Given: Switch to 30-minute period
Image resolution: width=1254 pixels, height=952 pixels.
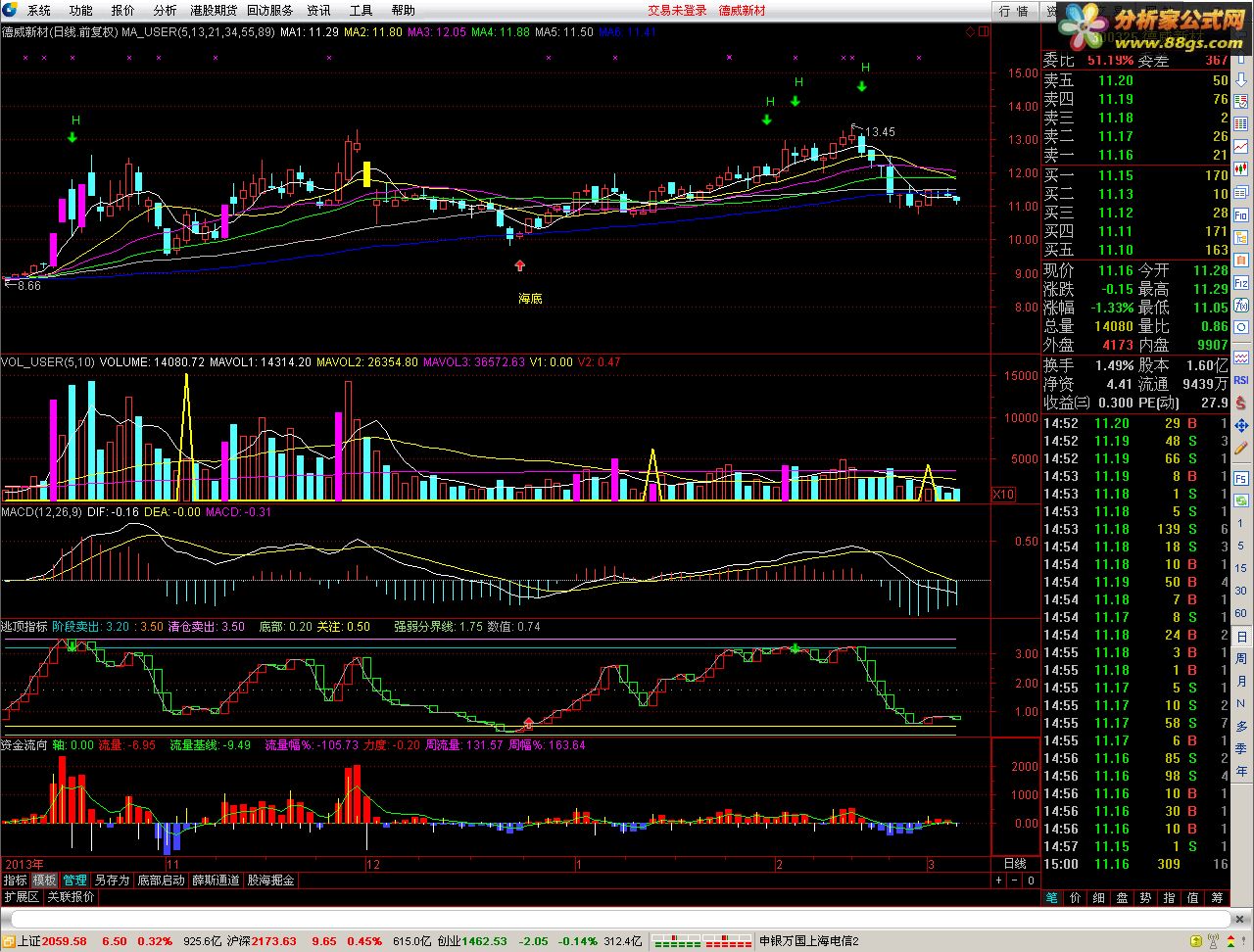Looking at the screenshot, I should (1241, 591).
